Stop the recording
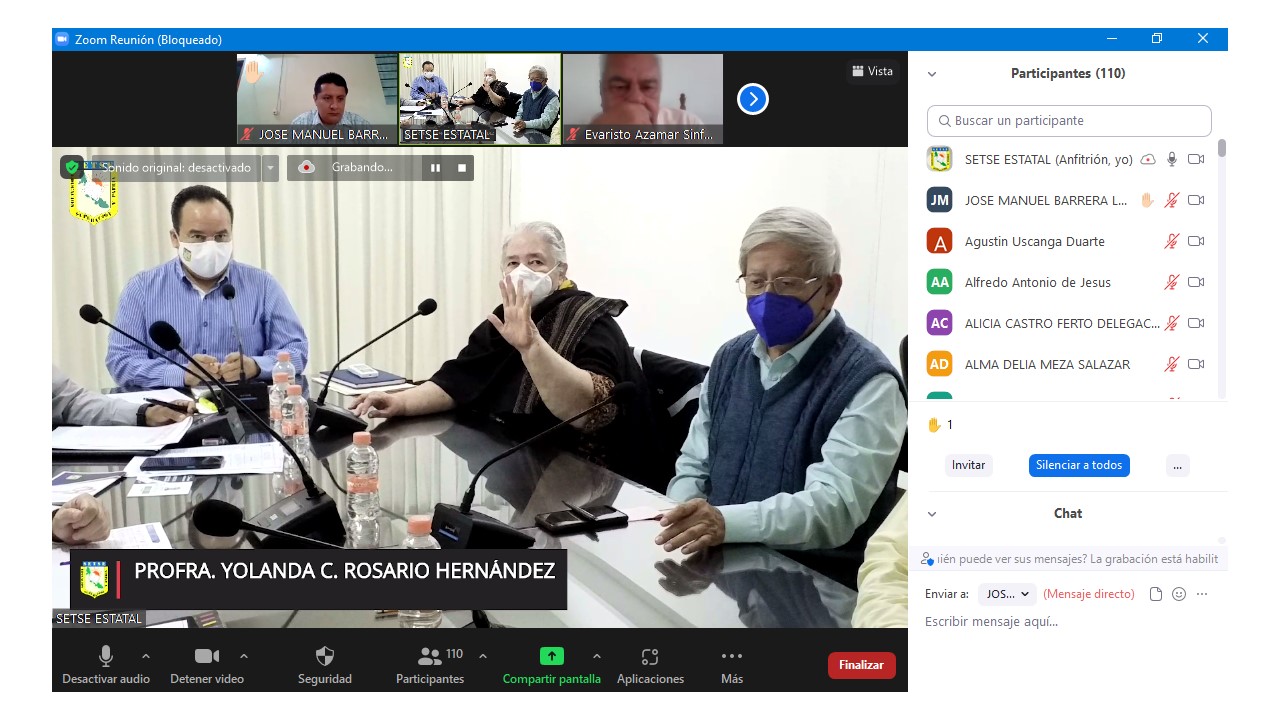The image size is (1280, 720). [462, 168]
